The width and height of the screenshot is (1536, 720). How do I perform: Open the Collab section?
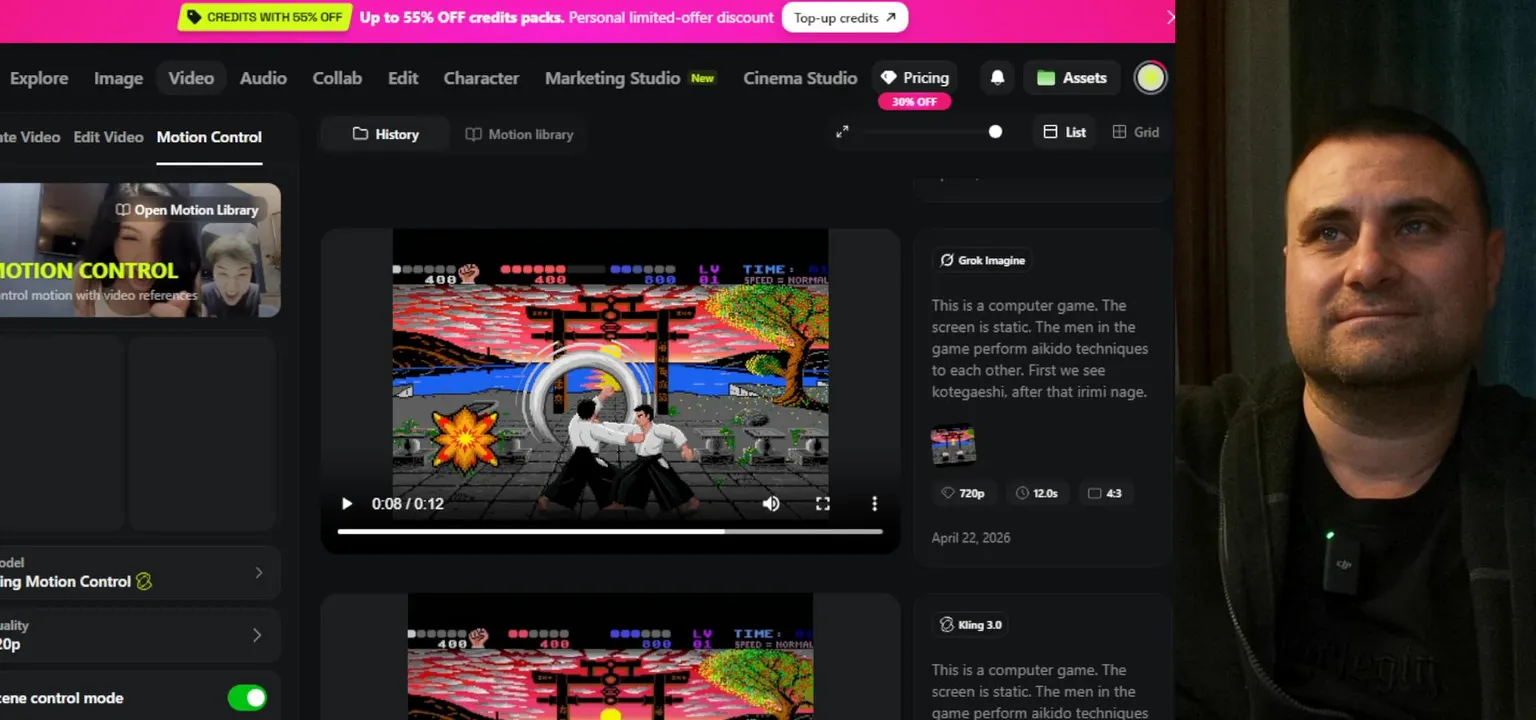tap(337, 78)
